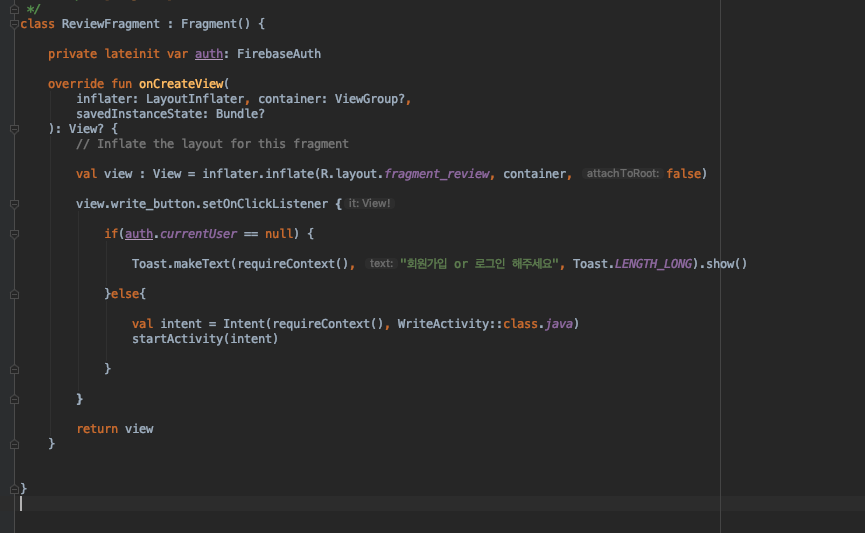This screenshot has width=865, height=533.
Task: Click the FirebaseAuth type name
Action: point(279,54)
